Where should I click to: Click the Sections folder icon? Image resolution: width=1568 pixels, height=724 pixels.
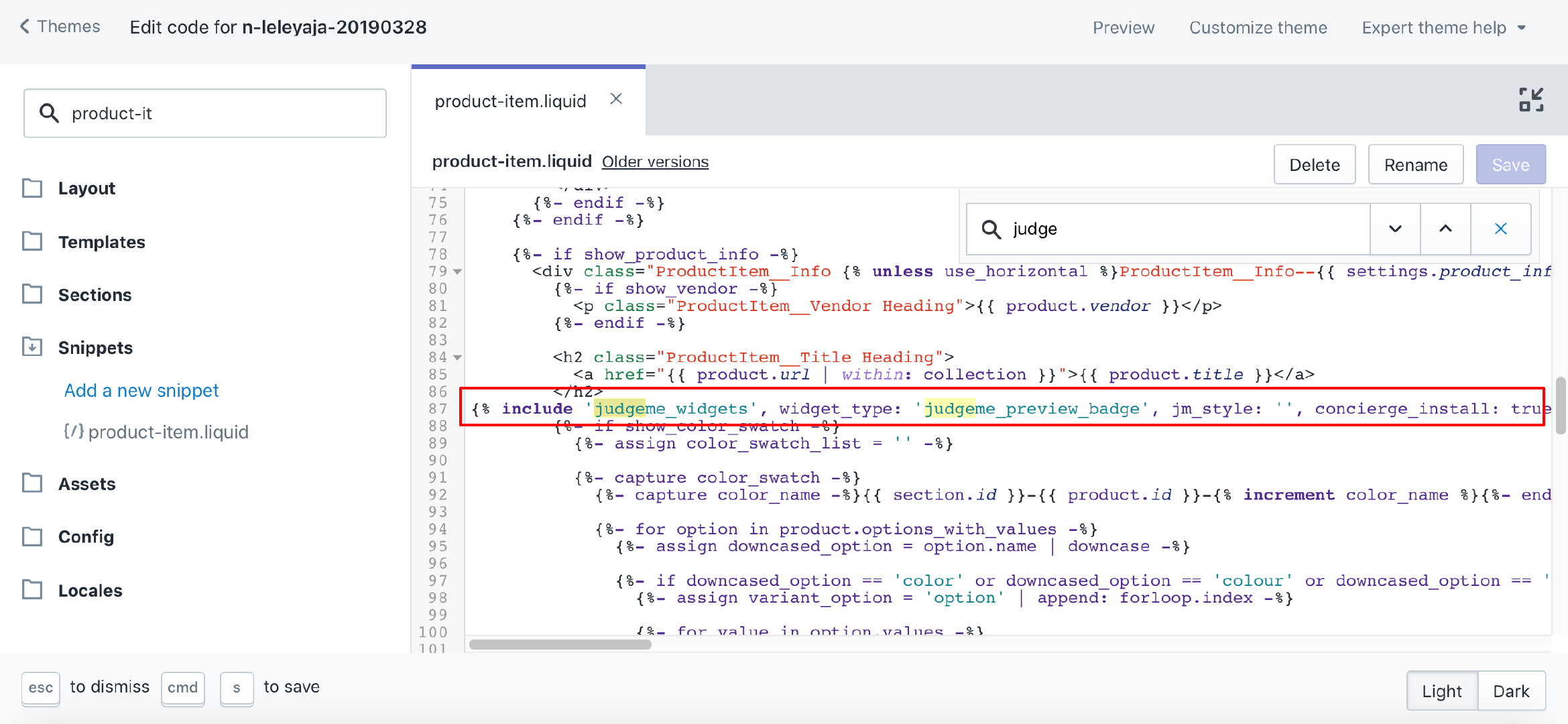(x=32, y=294)
